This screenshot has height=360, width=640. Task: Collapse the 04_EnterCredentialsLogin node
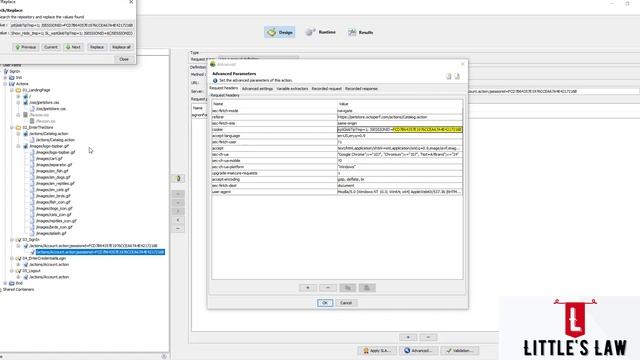tap(12, 258)
